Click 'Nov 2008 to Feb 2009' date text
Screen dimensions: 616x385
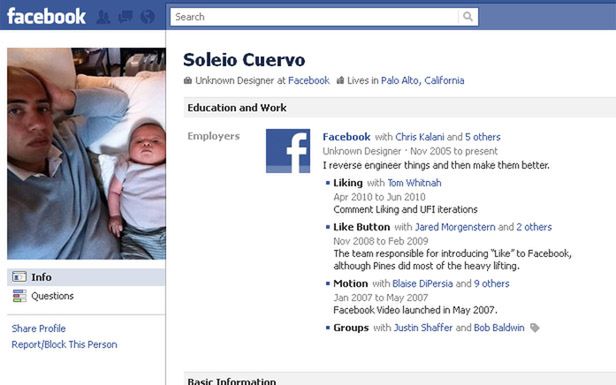pos(381,241)
